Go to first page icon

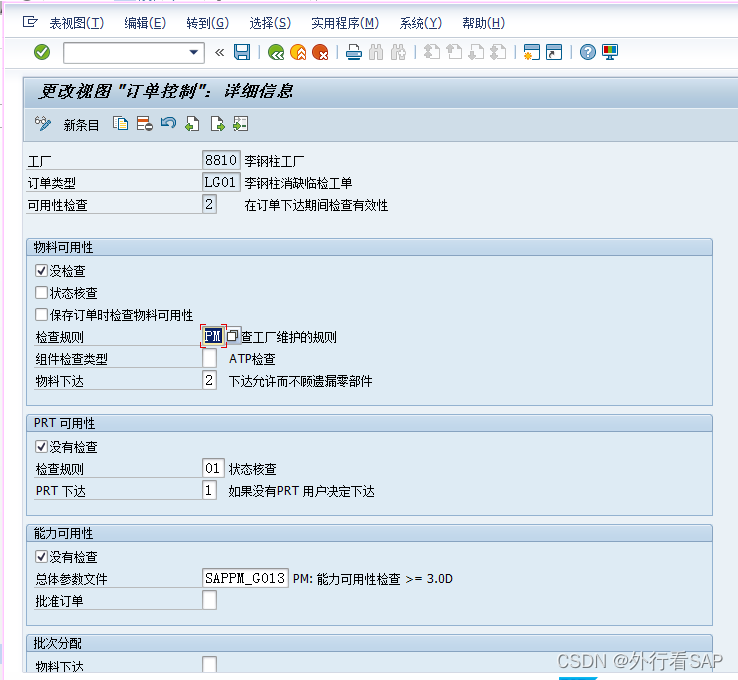coord(432,52)
